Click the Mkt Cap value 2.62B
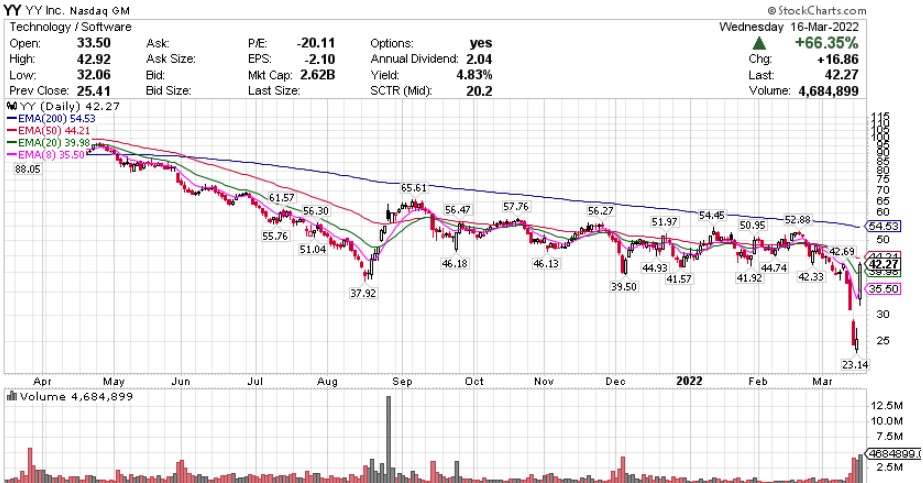923x483 pixels. (x=316, y=75)
